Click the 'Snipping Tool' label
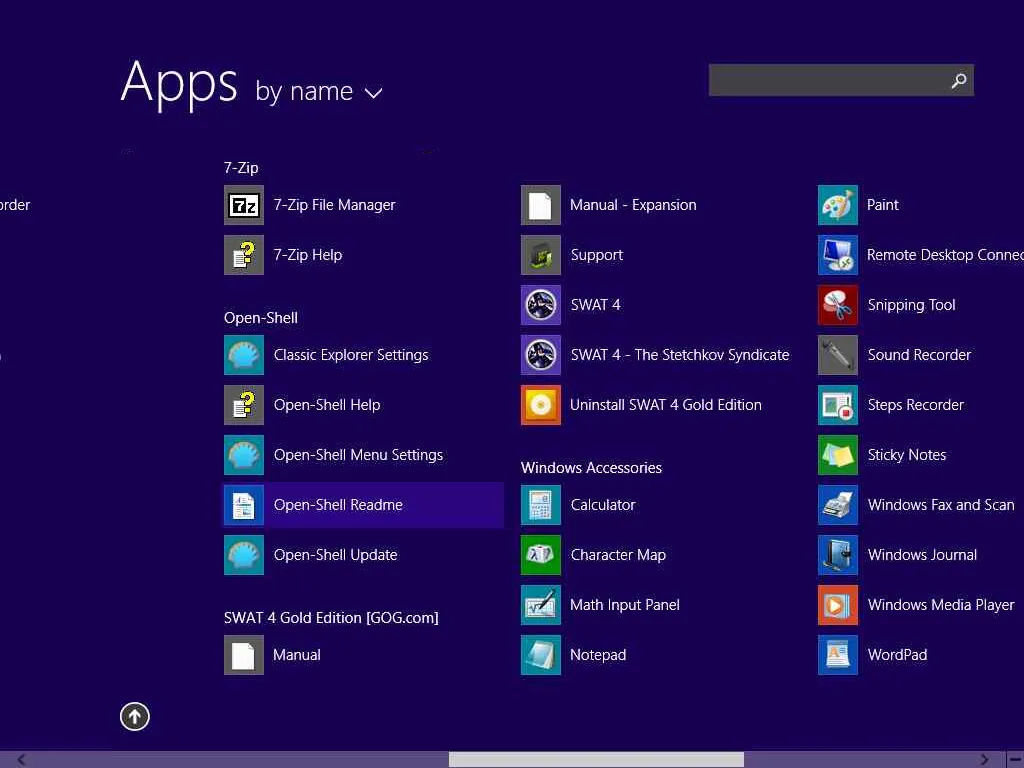Image resolution: width=1024 pixels, height=768 pixels. [x=912, y=305]
